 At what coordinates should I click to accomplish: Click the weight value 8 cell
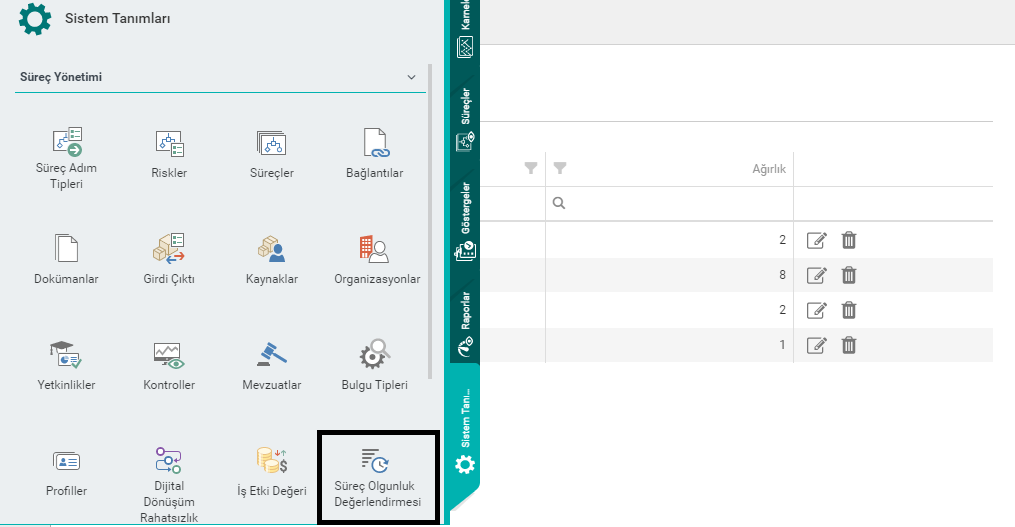[669, 275]
